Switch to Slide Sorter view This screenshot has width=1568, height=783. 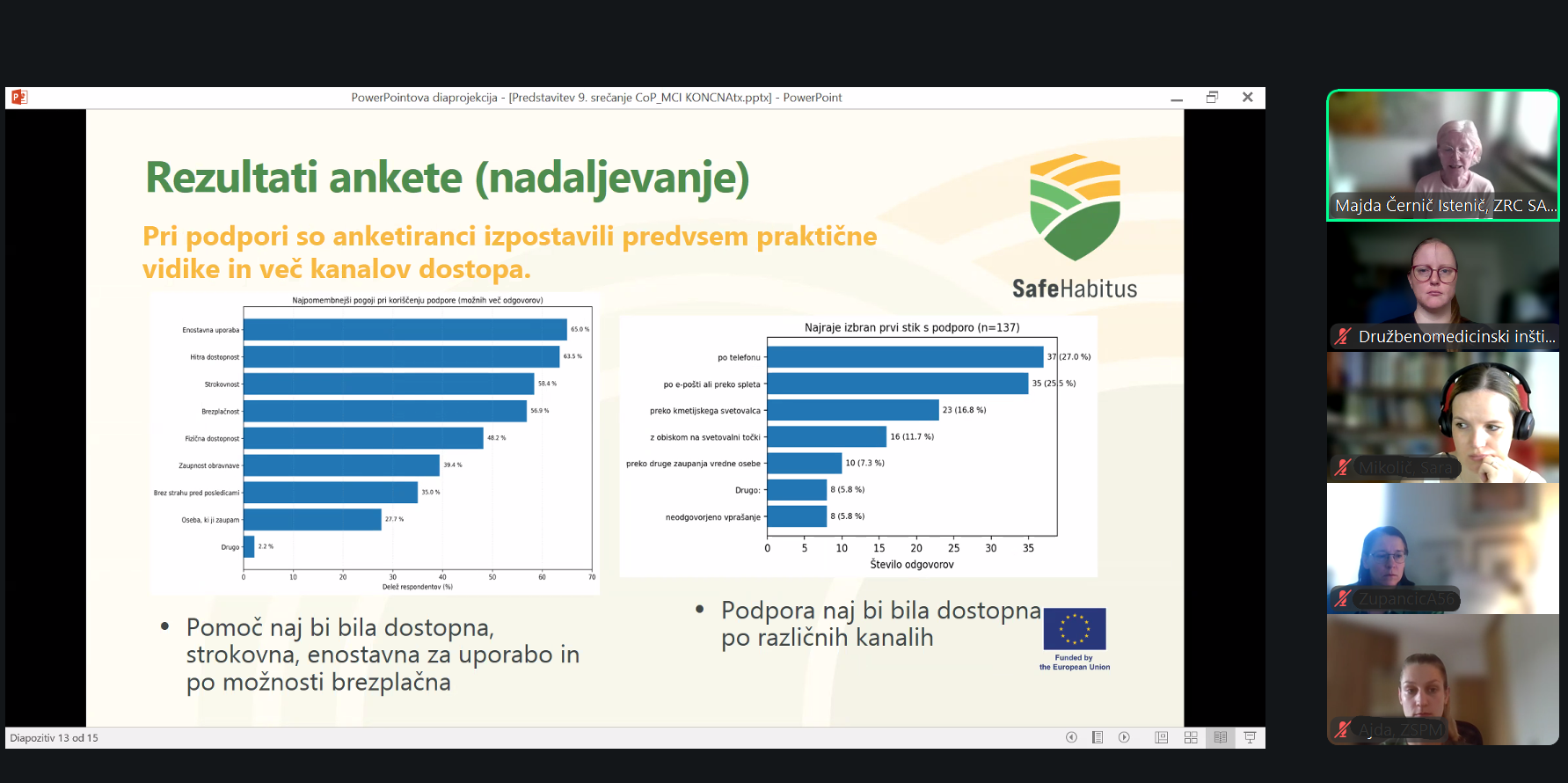(x=1191, y=737)
